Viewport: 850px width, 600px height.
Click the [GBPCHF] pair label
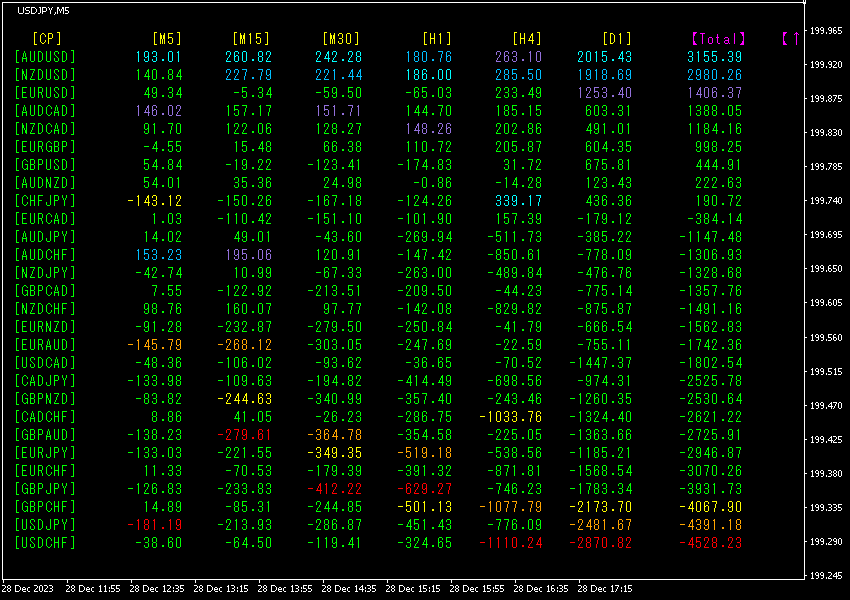(x=45, y=507)
